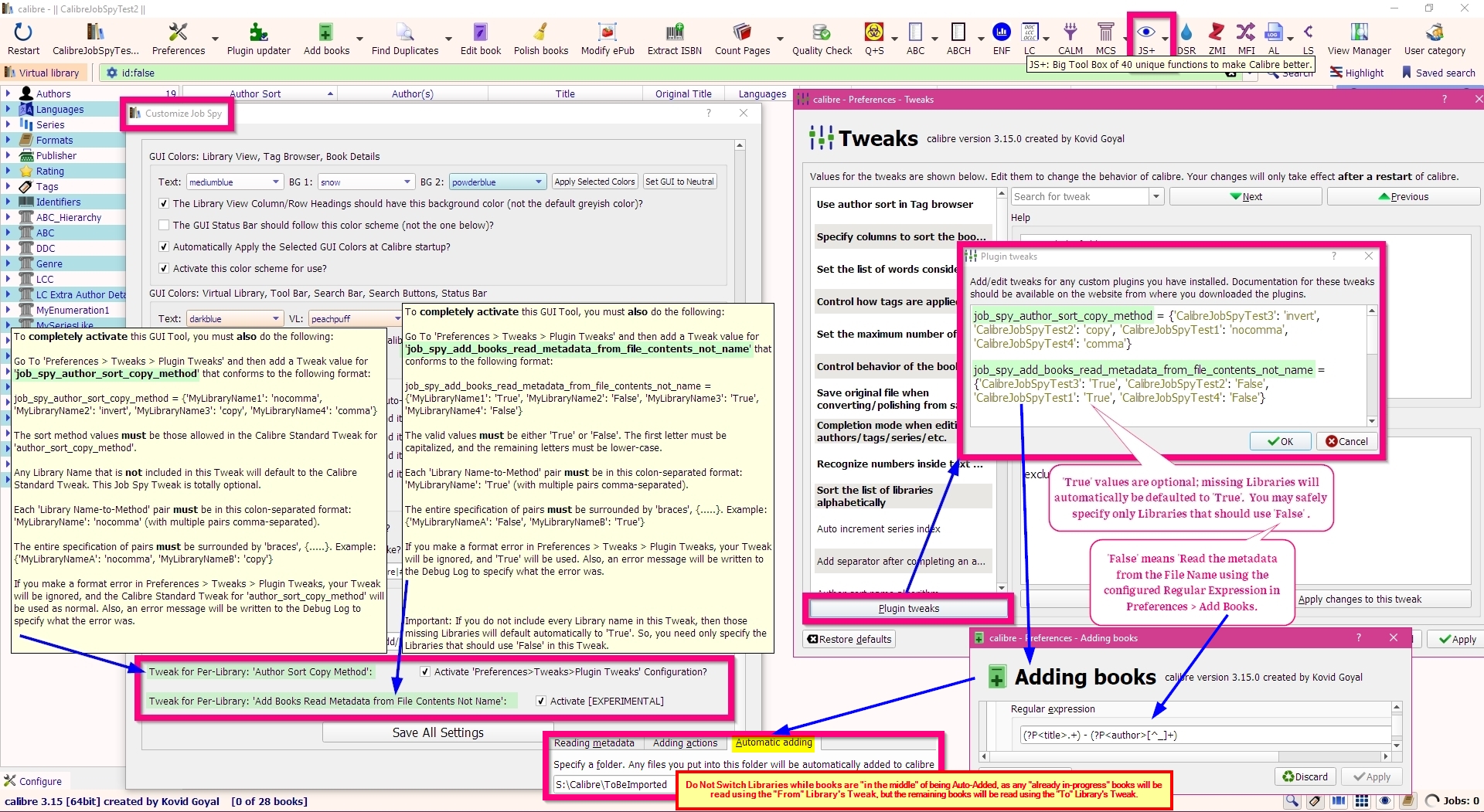This screenshot has height=812, width=1484.
Task: Expand the Authors category in Tag Browser
Action: (x=8, y=93)
